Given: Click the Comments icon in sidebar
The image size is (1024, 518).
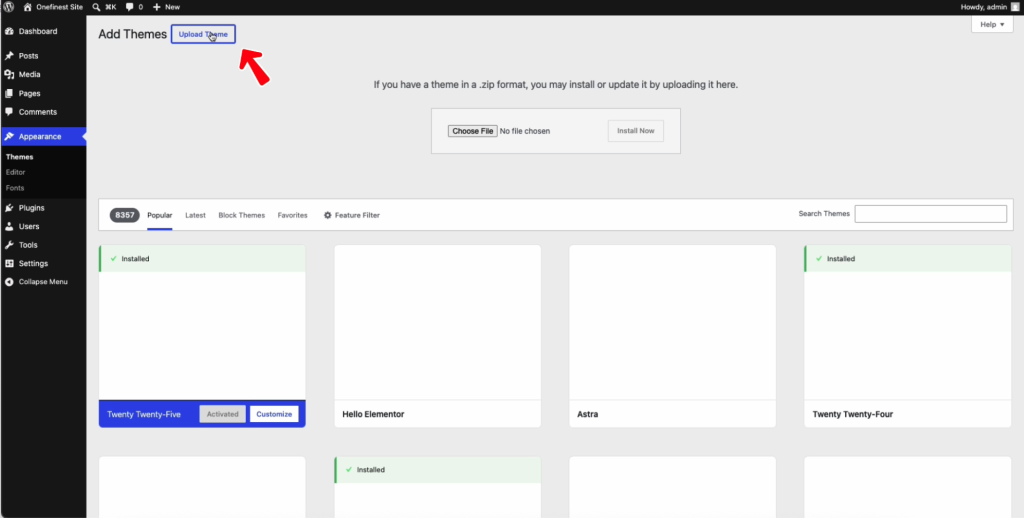Looking at the screenshot, I should pyautogui.click(x=9, y=112).
